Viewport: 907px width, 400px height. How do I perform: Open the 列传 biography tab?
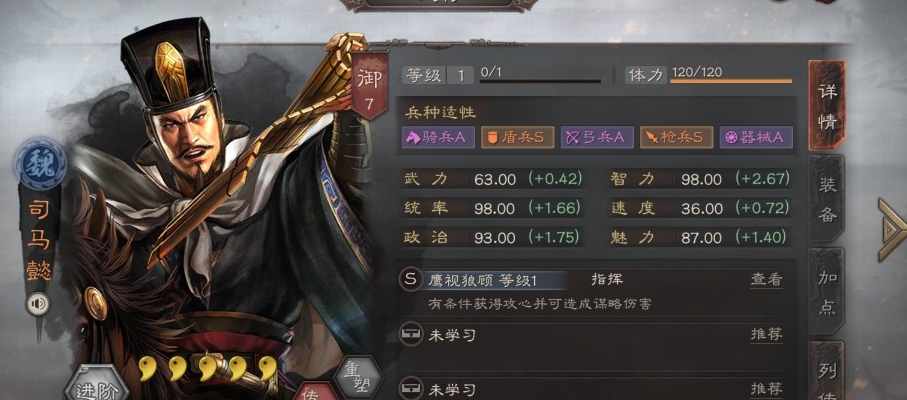click(827, 373)
